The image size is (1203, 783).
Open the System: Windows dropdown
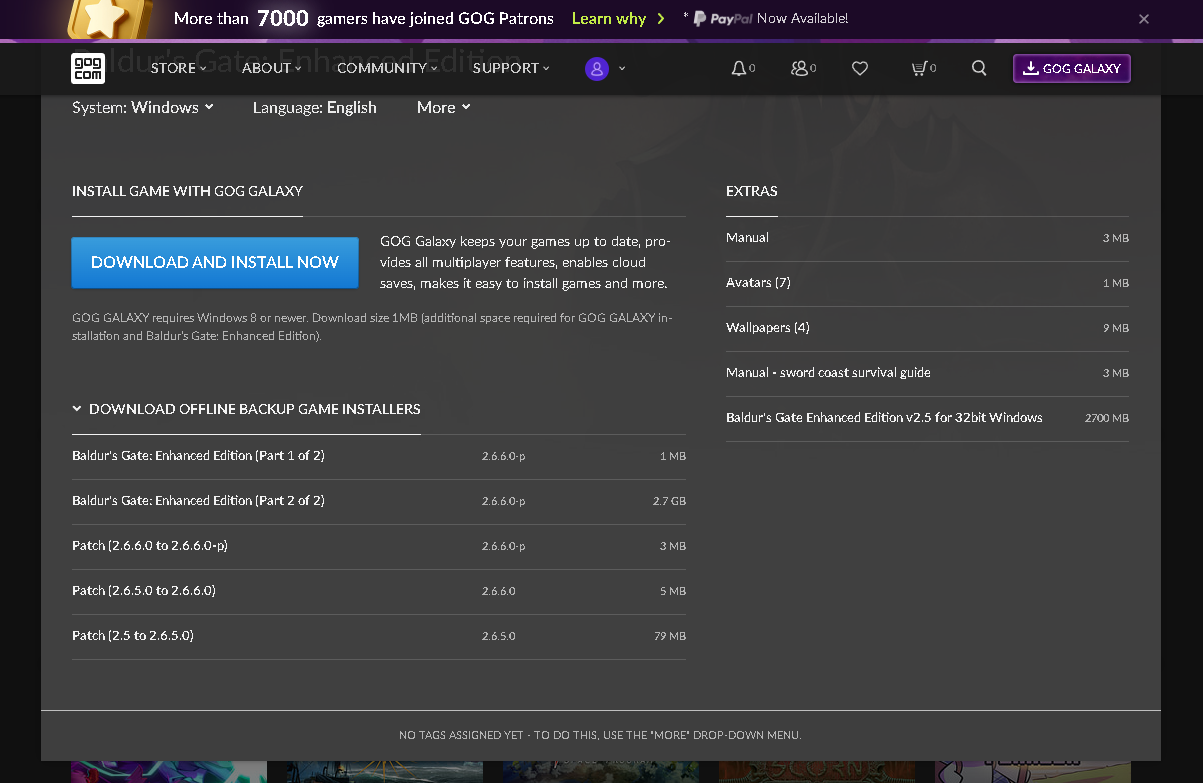(143, 107)
